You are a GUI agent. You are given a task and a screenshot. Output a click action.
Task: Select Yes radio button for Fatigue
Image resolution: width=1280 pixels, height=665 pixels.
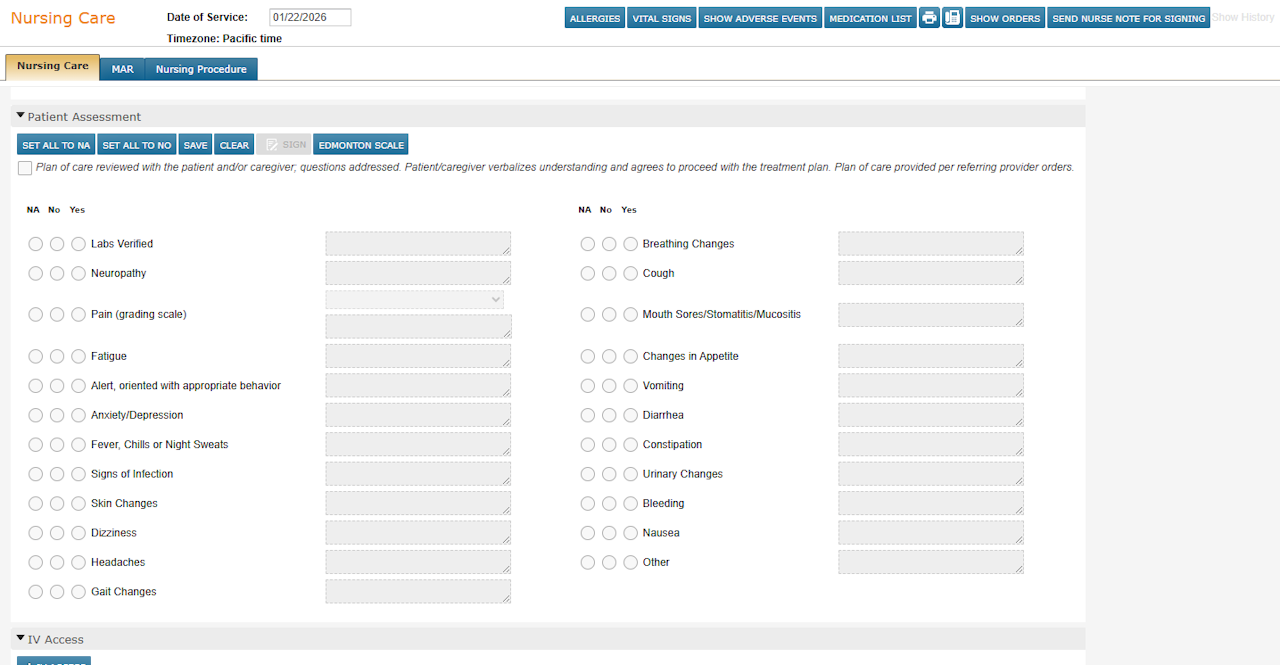pyautogui.click(x=78, y=356)
